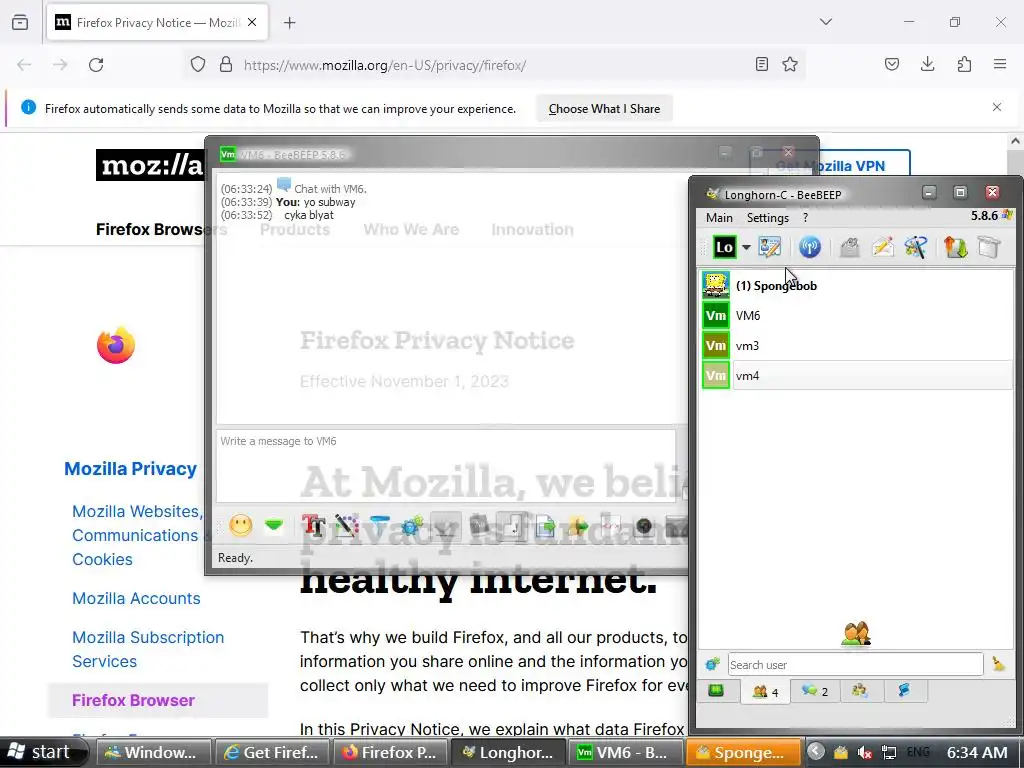Switch to the green home tab
1024x768 pixels.
716,691
